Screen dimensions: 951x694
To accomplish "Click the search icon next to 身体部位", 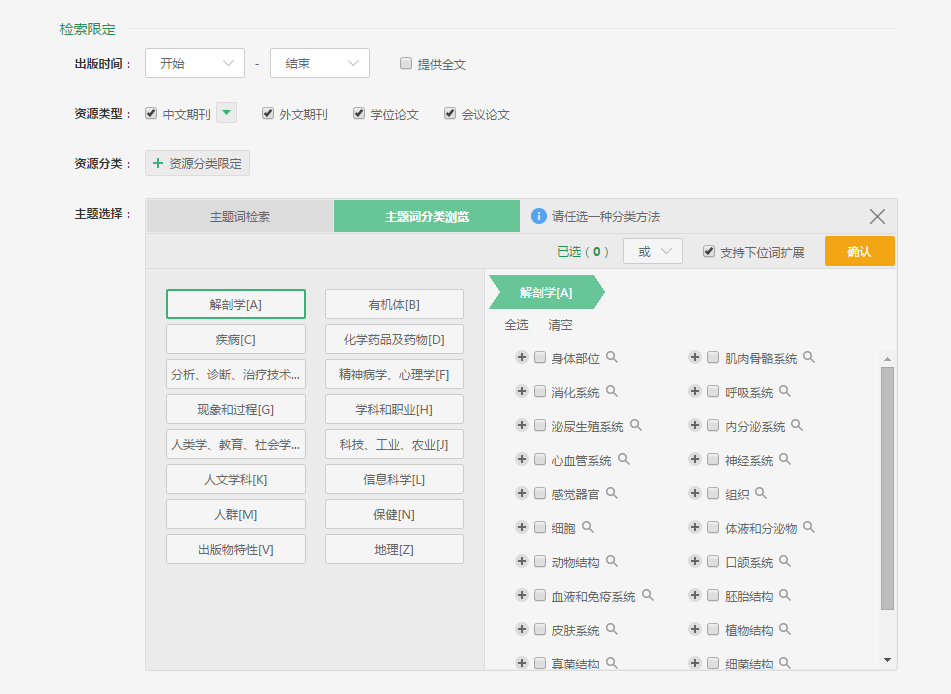I will [612, 357].
